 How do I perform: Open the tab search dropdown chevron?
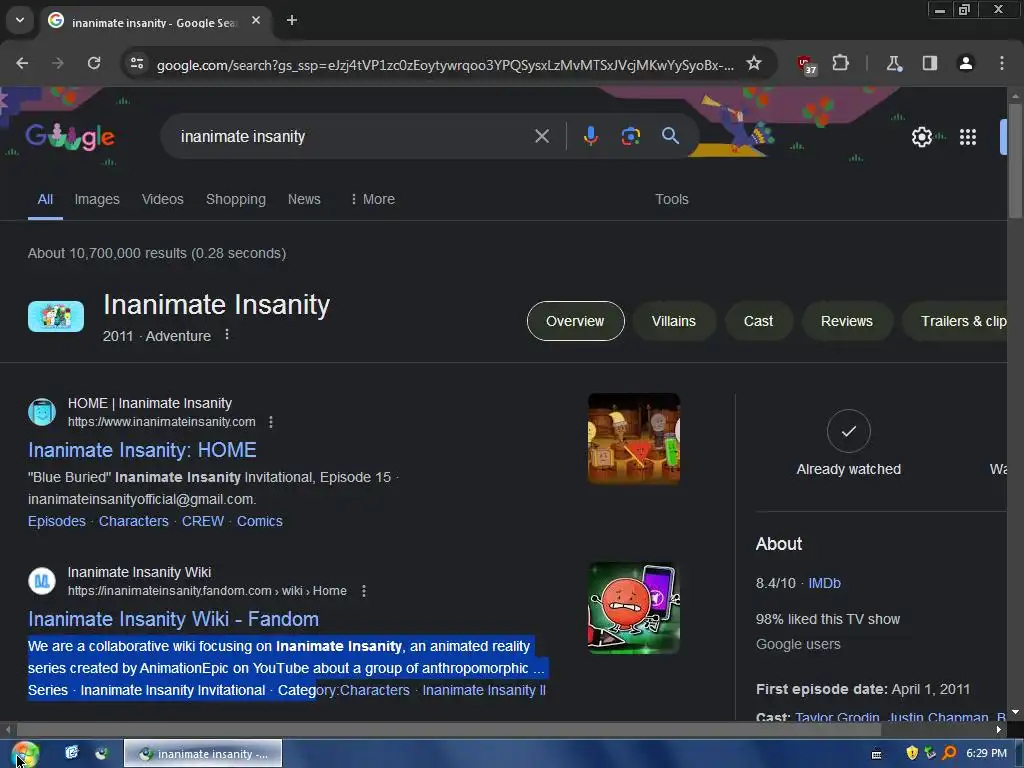tap(20, 20)
